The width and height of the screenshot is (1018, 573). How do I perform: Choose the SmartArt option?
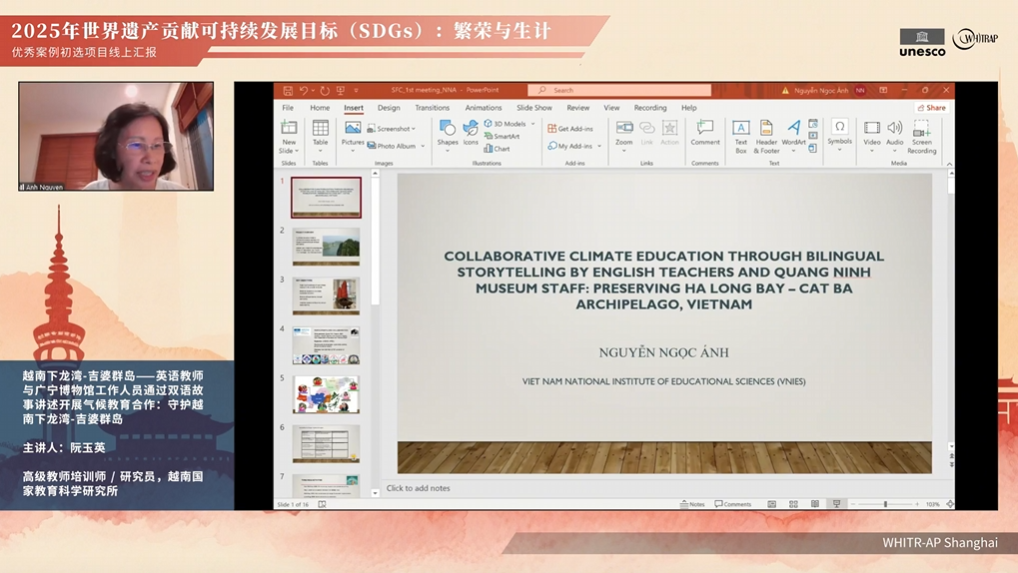pyautogui.click(x=502, y=136)
